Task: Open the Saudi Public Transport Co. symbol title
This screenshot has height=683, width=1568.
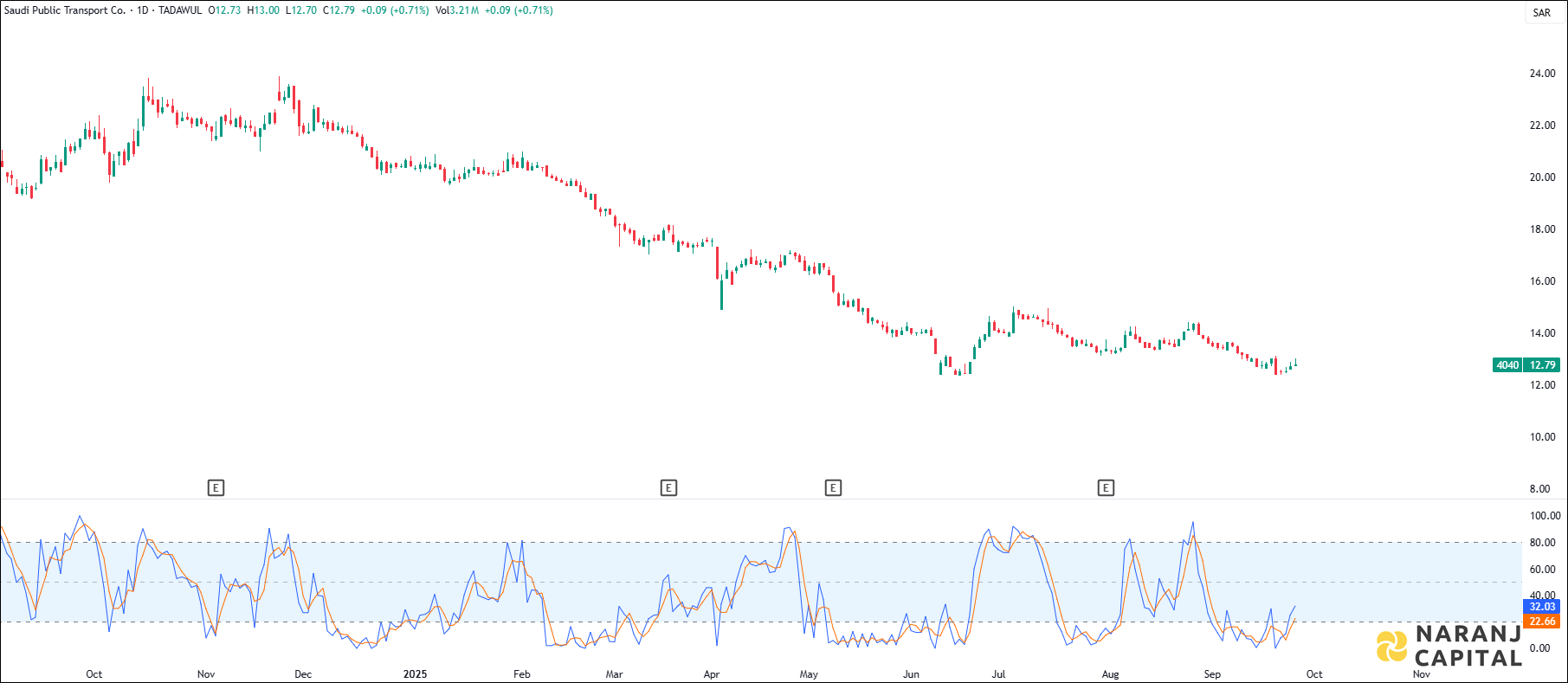Action: [65, 10]
